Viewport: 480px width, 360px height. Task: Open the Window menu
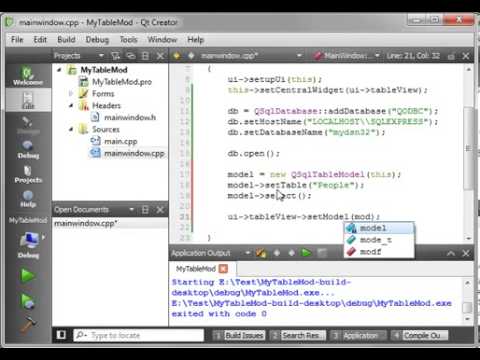click(x=162, y=40)
